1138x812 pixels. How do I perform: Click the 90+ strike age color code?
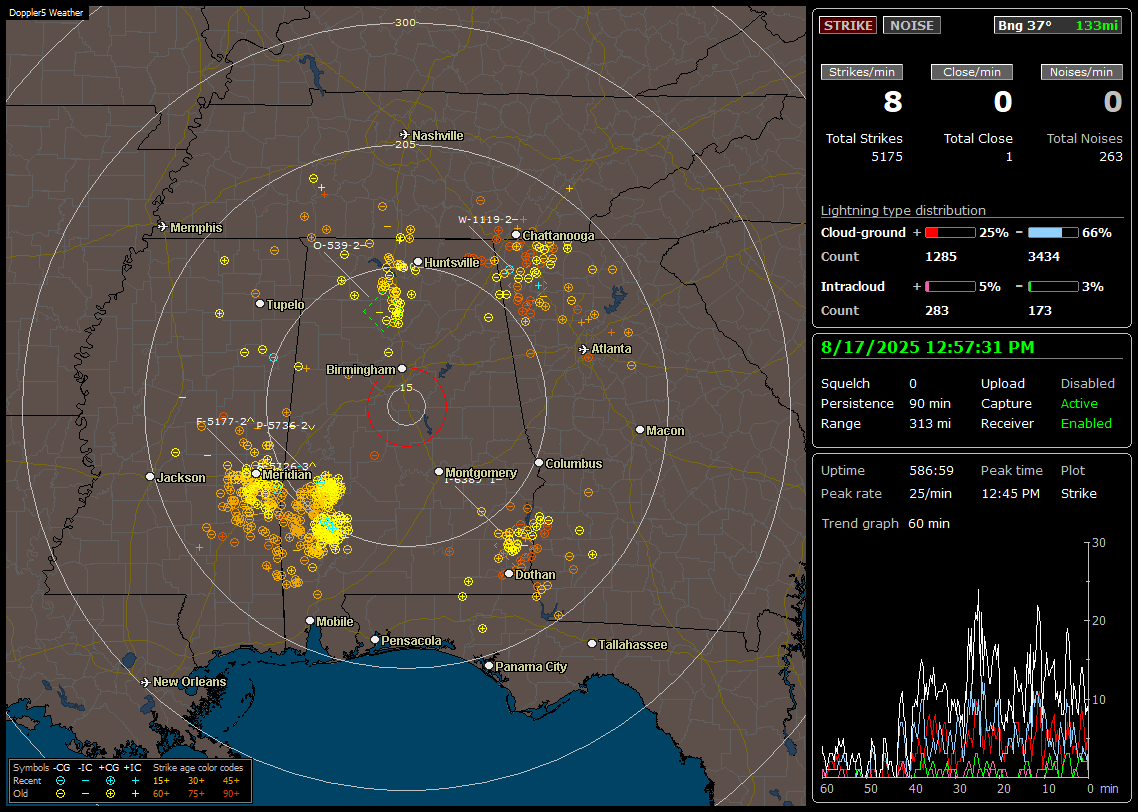(x=231, y=794)
